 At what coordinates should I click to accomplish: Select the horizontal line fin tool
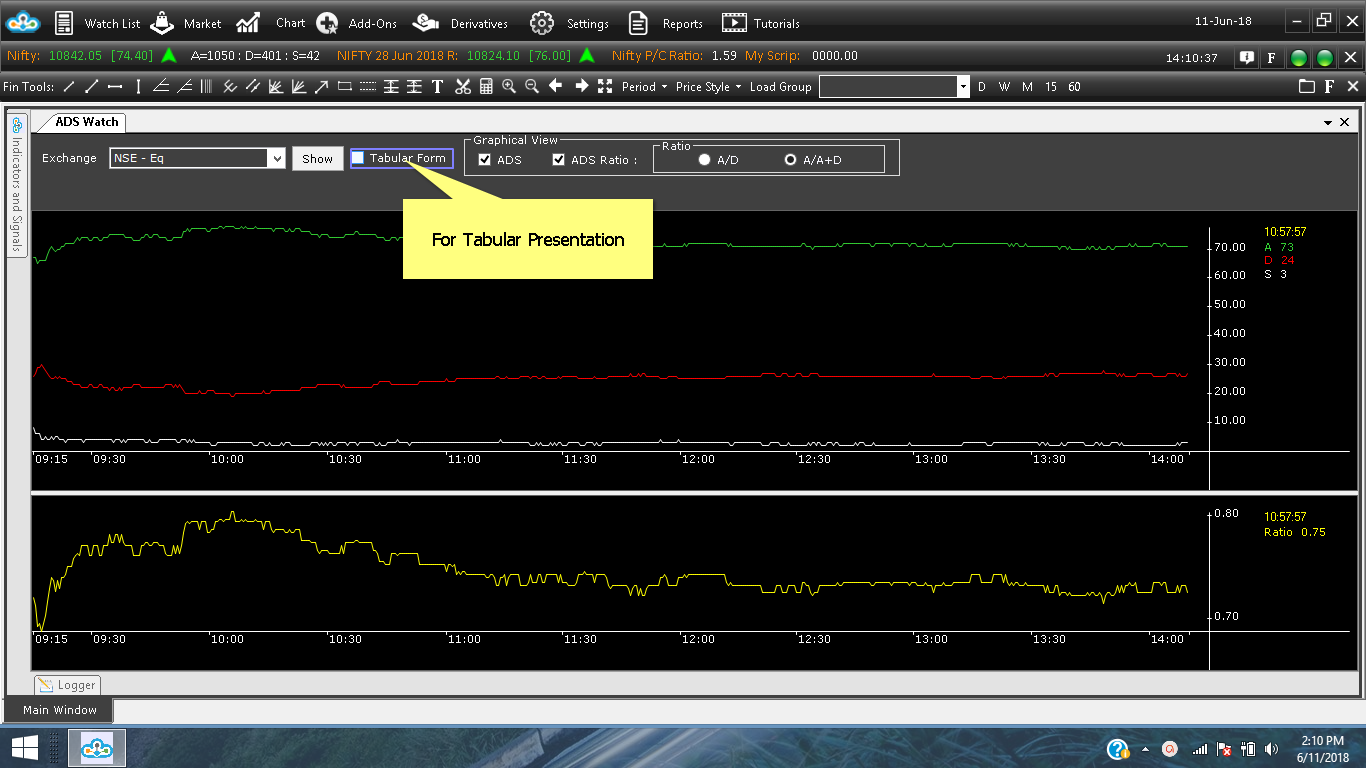115,87
